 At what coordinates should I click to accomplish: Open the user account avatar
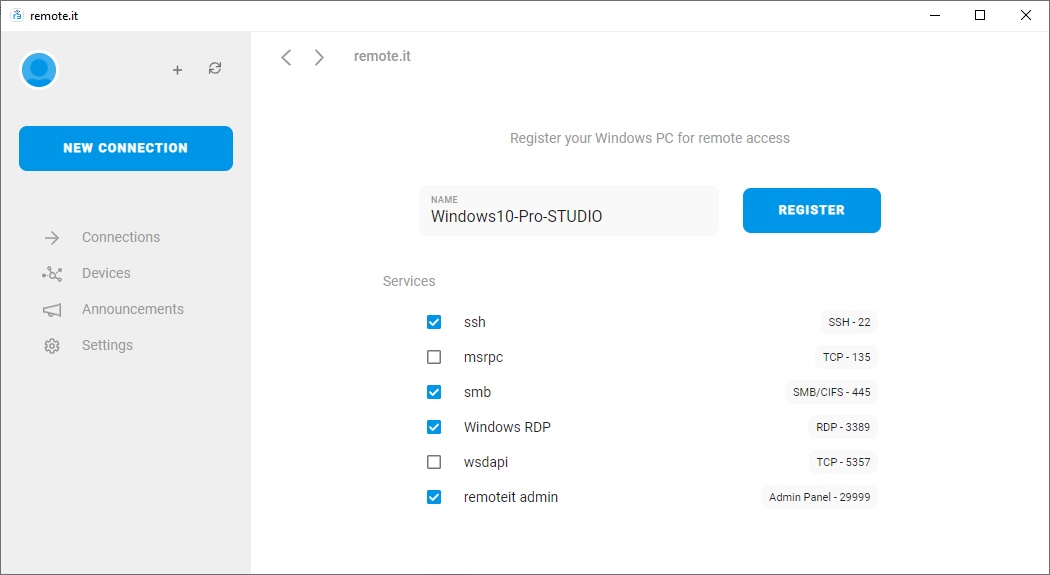[x=39, y=70]
